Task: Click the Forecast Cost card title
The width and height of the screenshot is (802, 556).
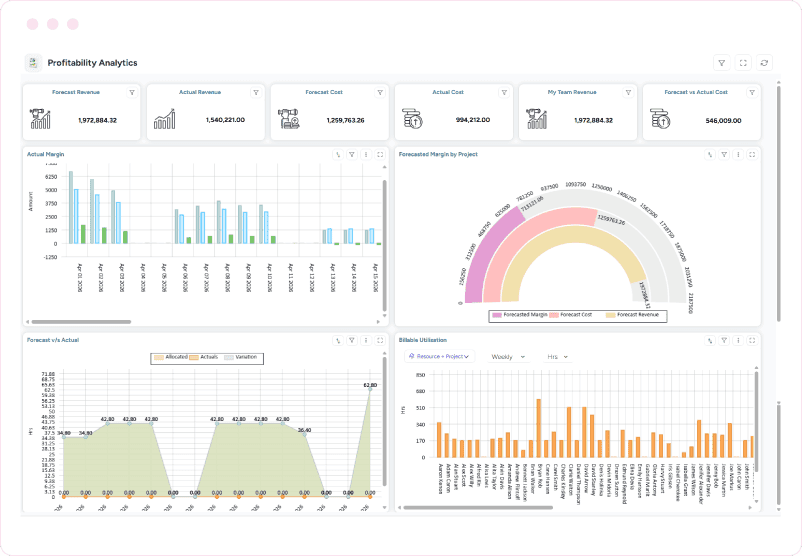Action: [x=324, y=93]
